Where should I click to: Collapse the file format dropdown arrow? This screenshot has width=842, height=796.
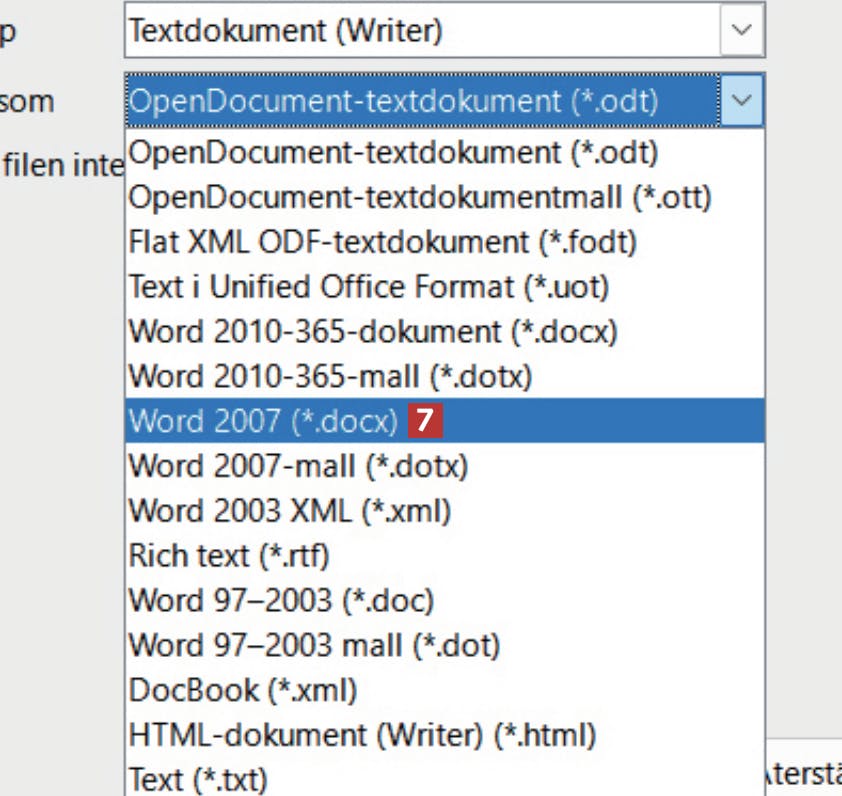(741, 100)
